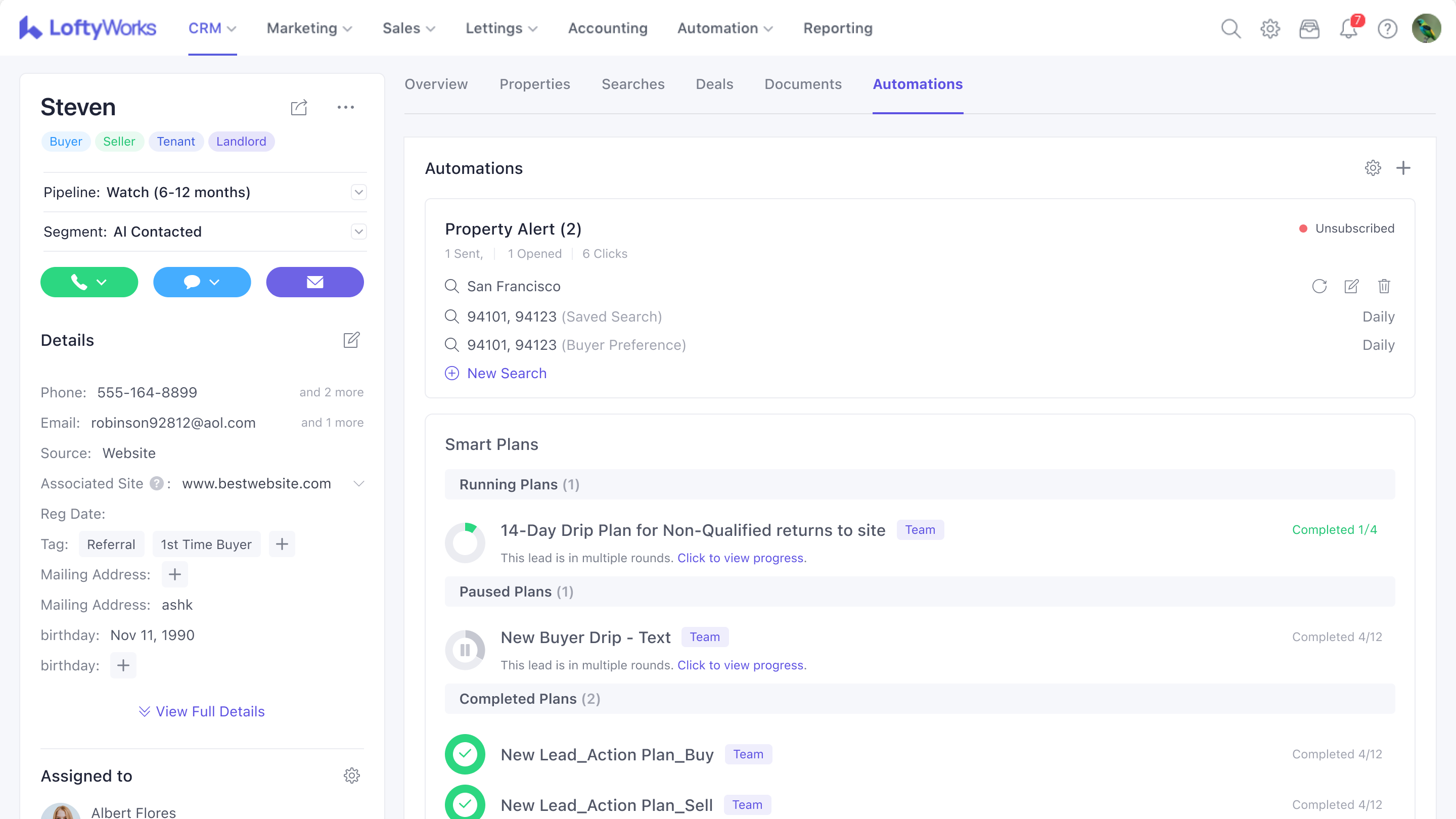Edit contact Details with pencil icon
The width and height of the screenshot is (1456, 819).
coord(351,340)
